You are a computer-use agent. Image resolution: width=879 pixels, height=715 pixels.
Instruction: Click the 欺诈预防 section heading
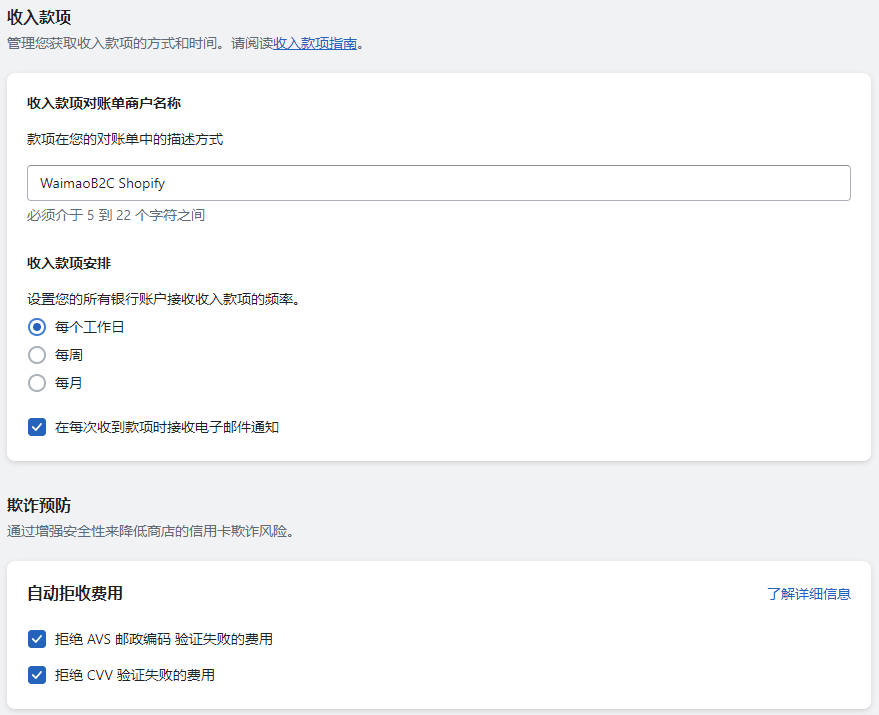point(44,506)
